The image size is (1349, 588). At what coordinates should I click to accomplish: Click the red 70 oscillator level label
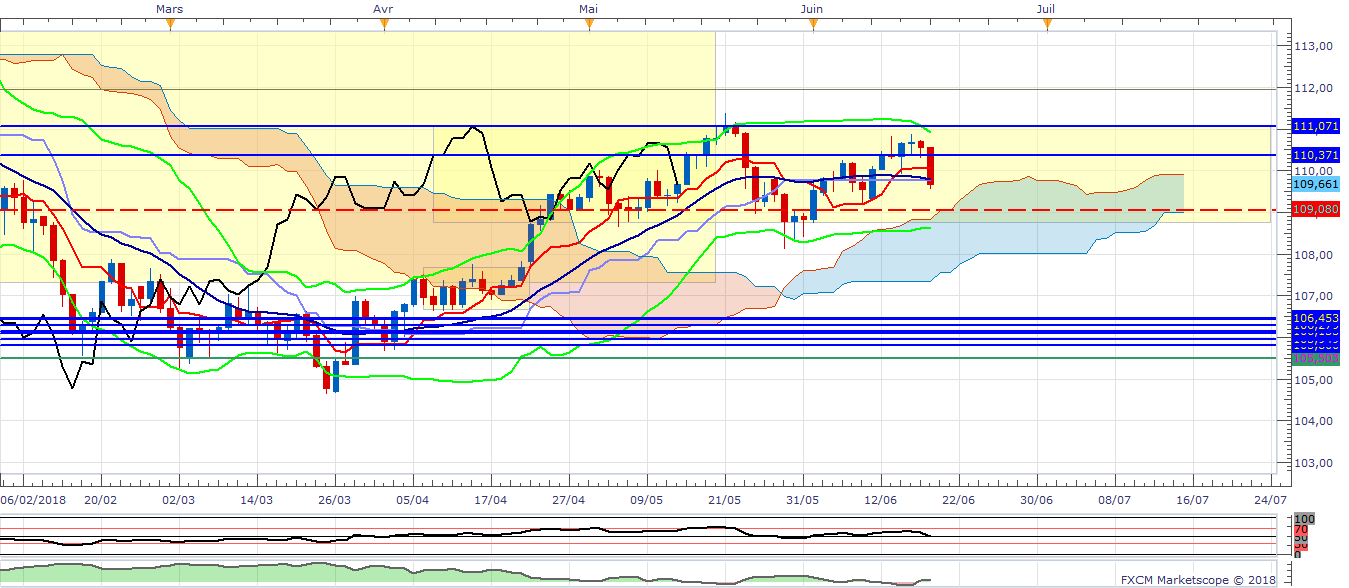click(1302, 530)
